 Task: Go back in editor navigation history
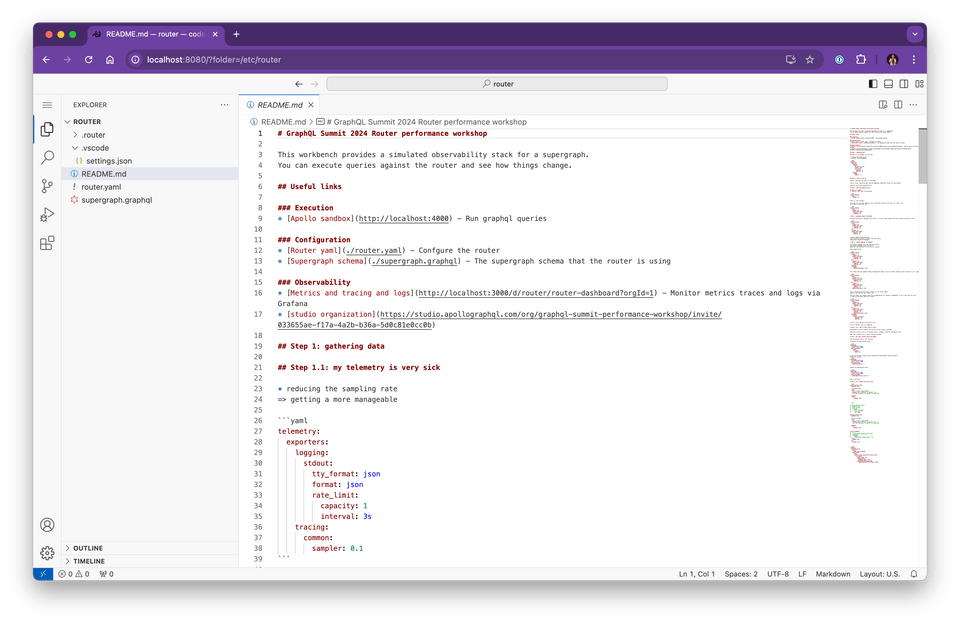(x=299, y=84)
